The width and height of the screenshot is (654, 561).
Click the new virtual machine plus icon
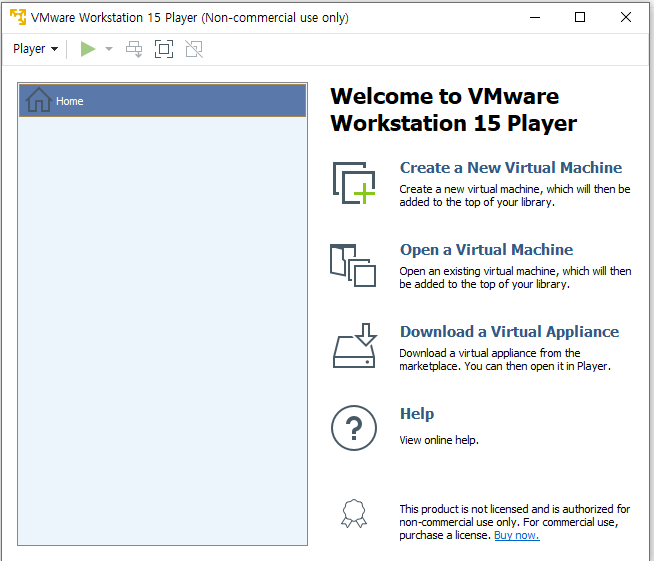[x=354, y=183]
